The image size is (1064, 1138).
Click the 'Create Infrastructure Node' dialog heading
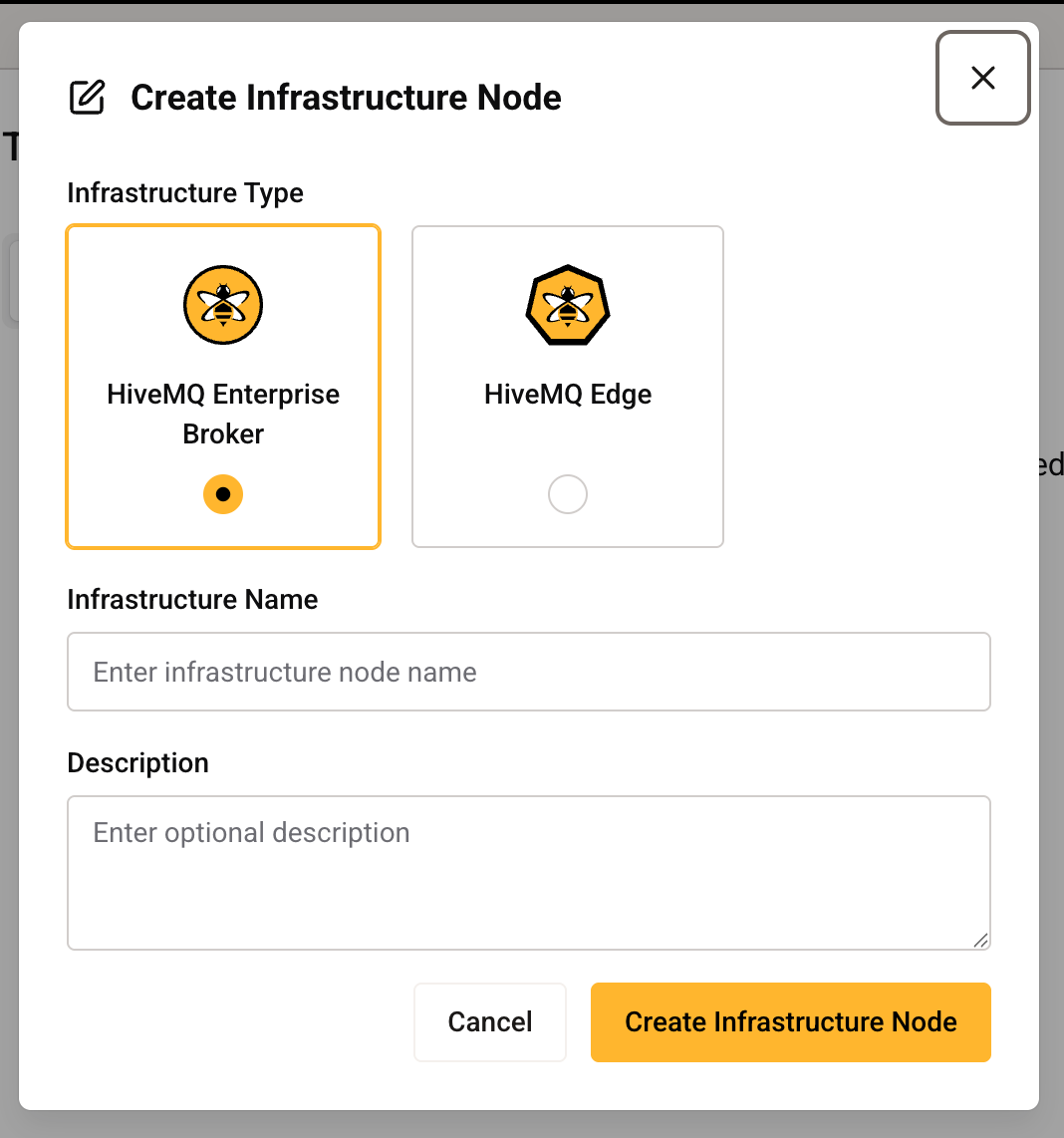(x=346, y=98)
